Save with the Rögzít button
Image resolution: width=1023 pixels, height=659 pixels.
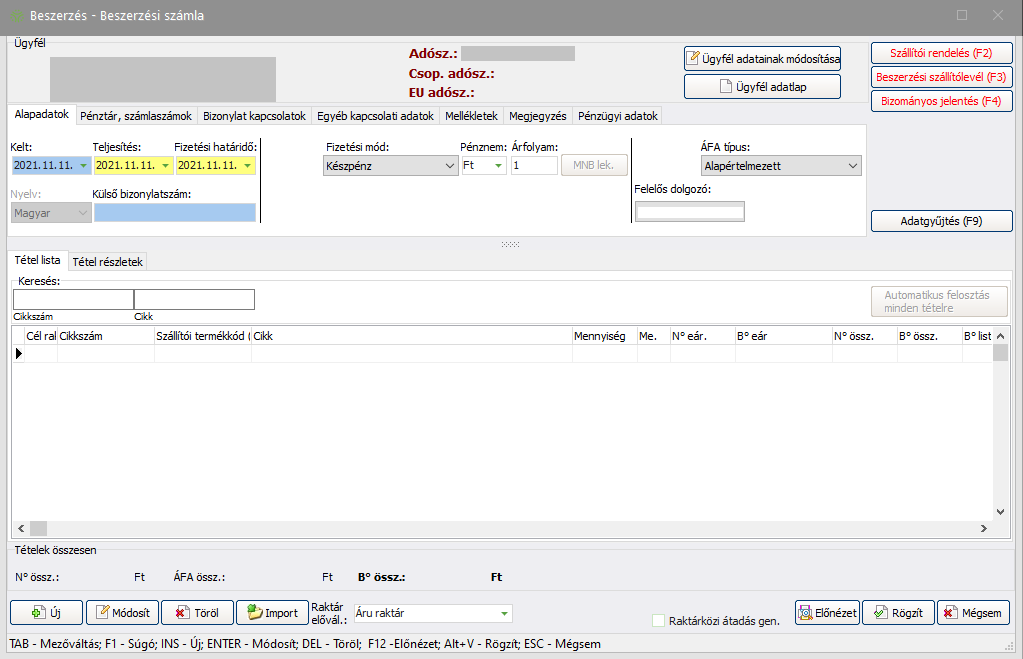point(897,612)
